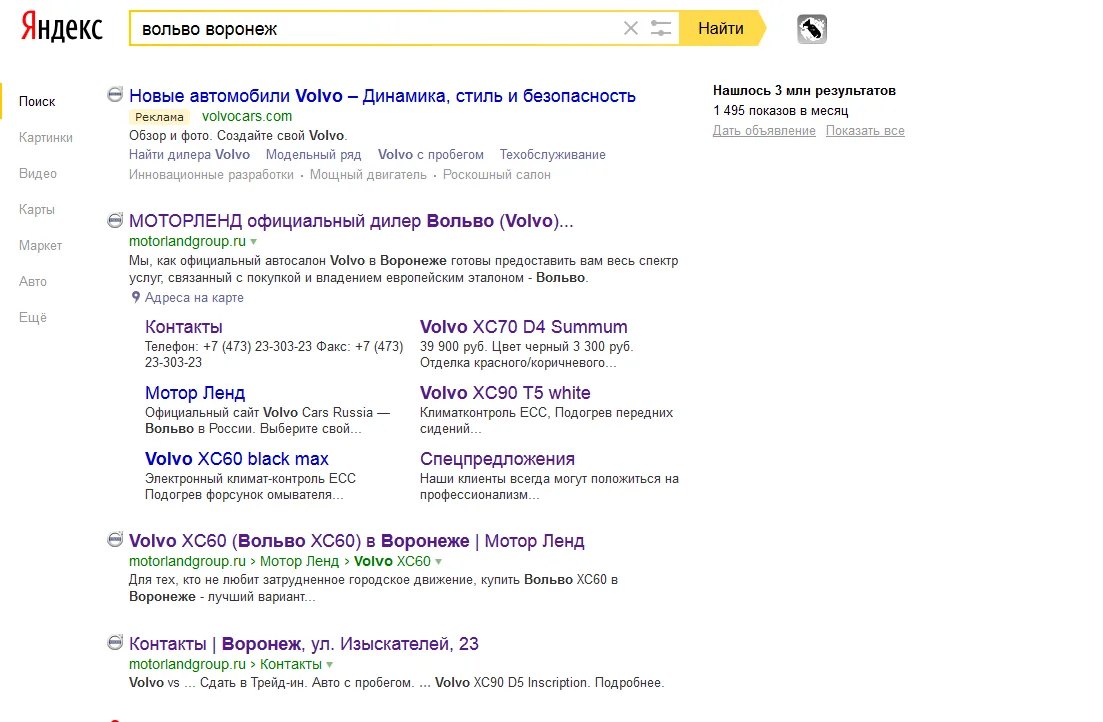The height and width of the screenshot is (722, 1103).
Task: Open Мотор Ленд sitelink
Action: [x=195, y=393]
